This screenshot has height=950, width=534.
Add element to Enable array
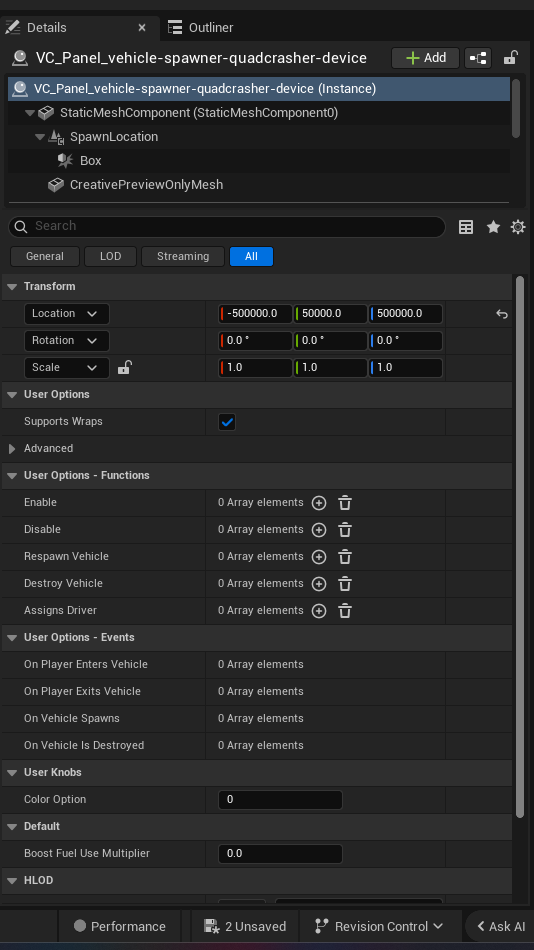319,503
